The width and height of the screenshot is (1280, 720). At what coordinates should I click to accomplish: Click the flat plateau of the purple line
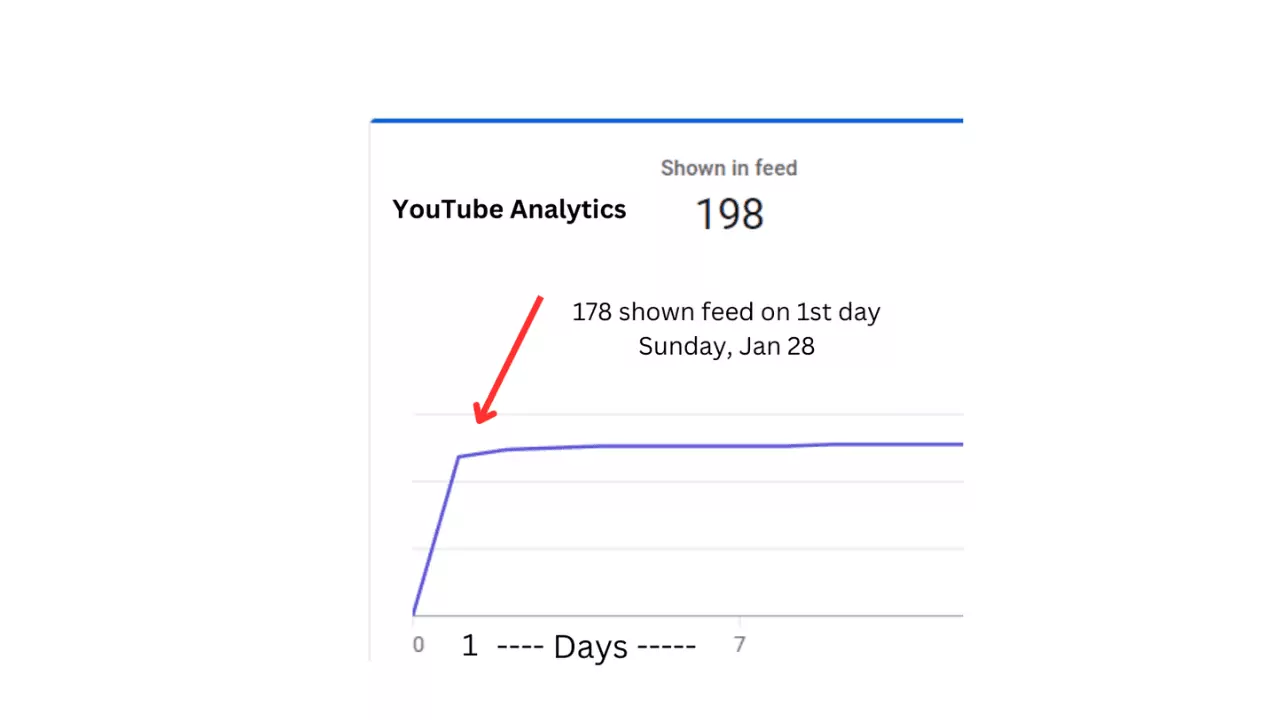[x=700, y=446]
